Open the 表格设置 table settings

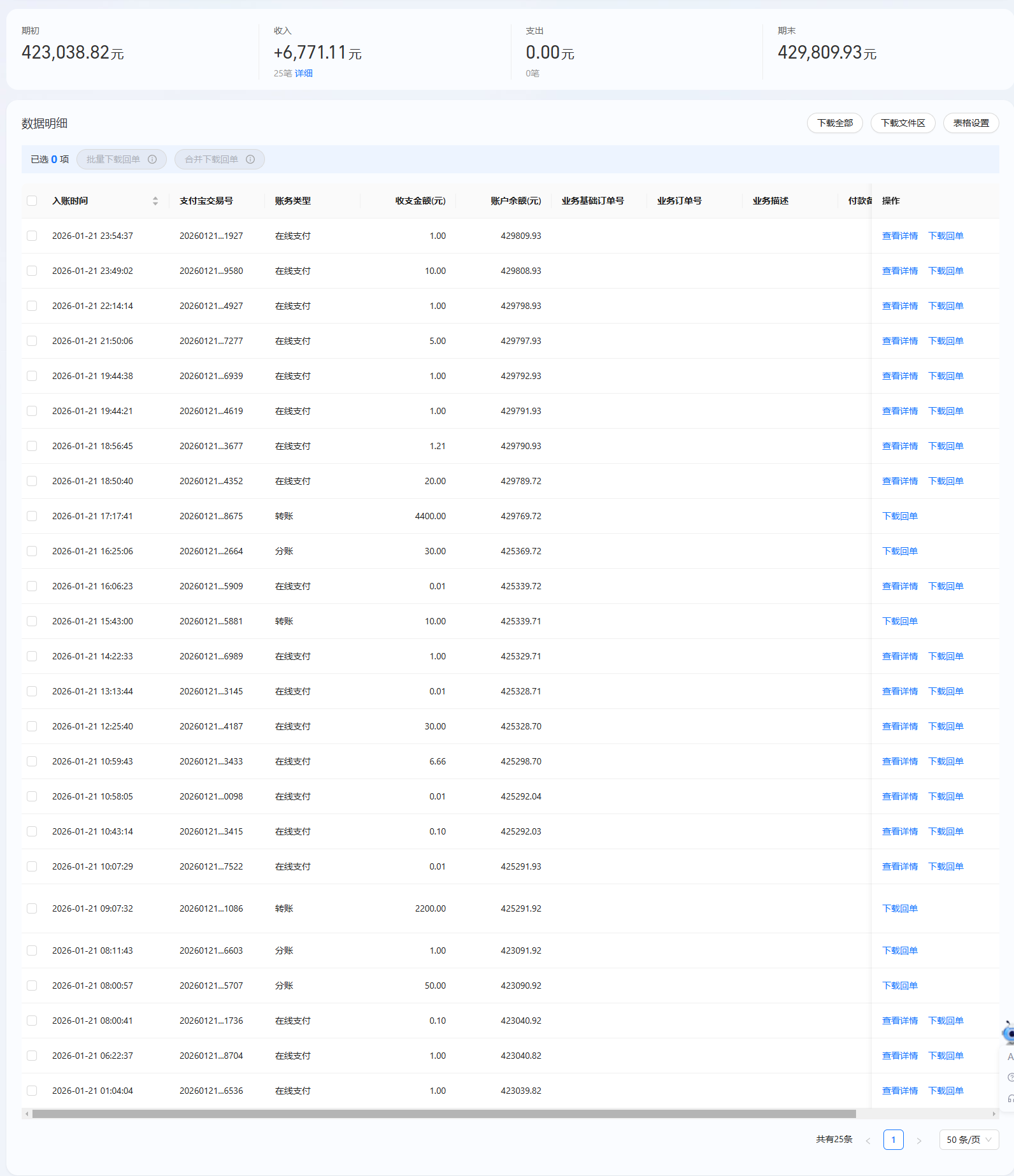[971, 123]
